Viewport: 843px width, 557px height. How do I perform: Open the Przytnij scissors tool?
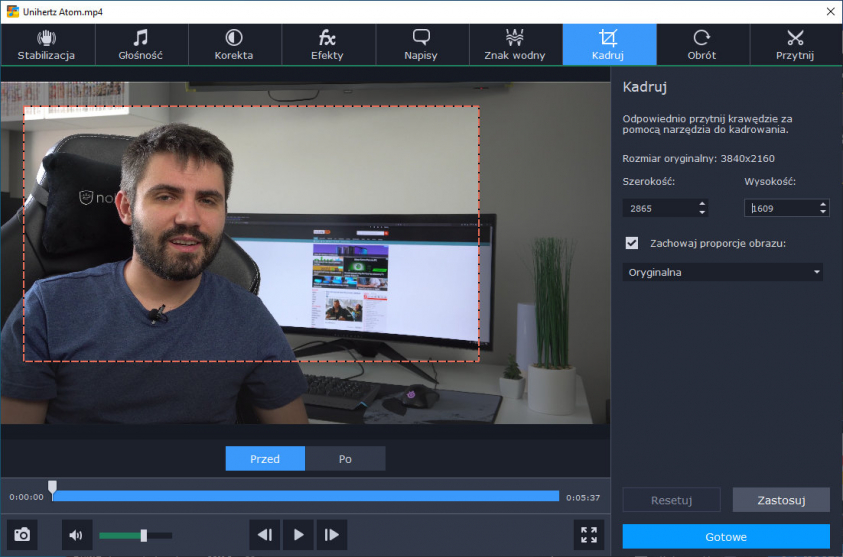pyautogui.click(x=795, y=45)
